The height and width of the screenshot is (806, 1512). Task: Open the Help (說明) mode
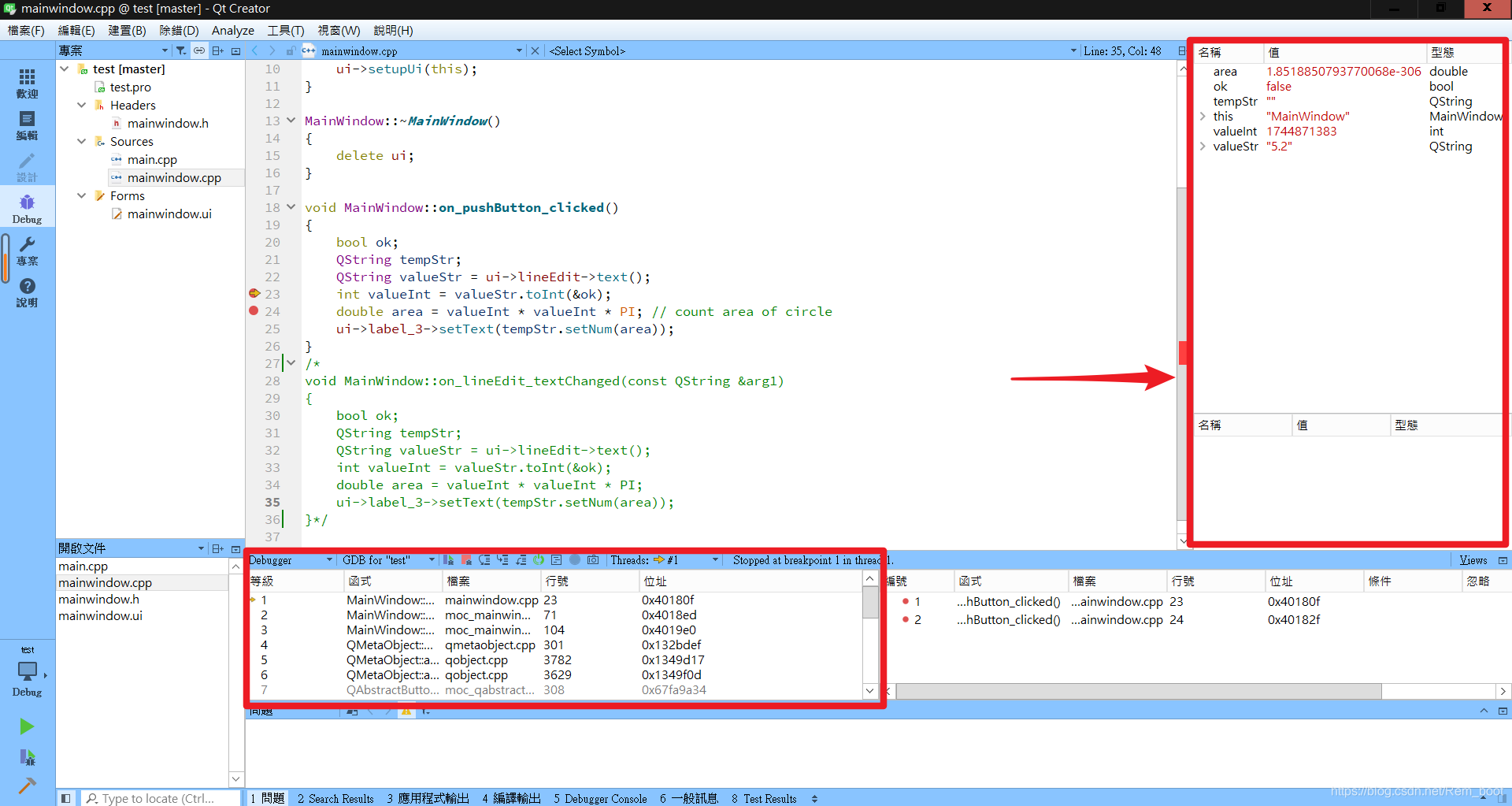[27, 292]
